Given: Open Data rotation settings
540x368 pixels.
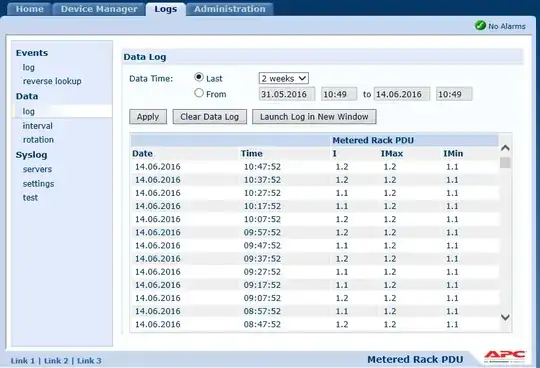Looking at the screenshot, I should coord(38,140).
